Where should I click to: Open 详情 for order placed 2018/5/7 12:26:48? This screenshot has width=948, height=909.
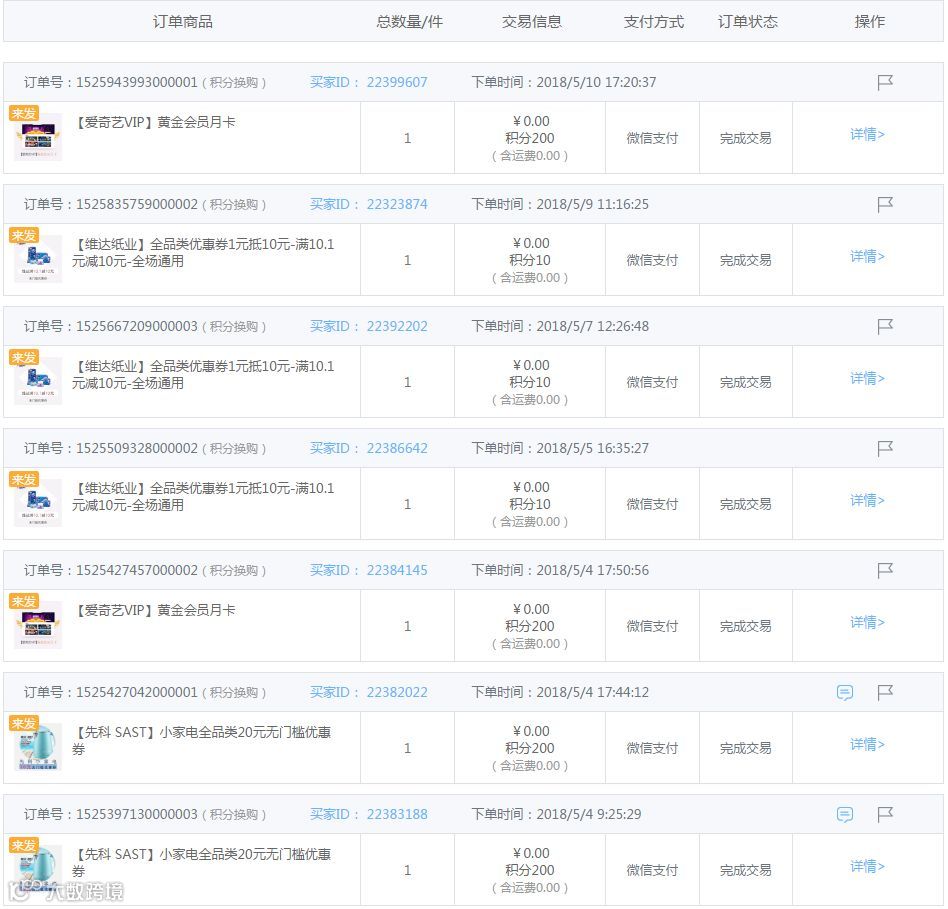867,379
